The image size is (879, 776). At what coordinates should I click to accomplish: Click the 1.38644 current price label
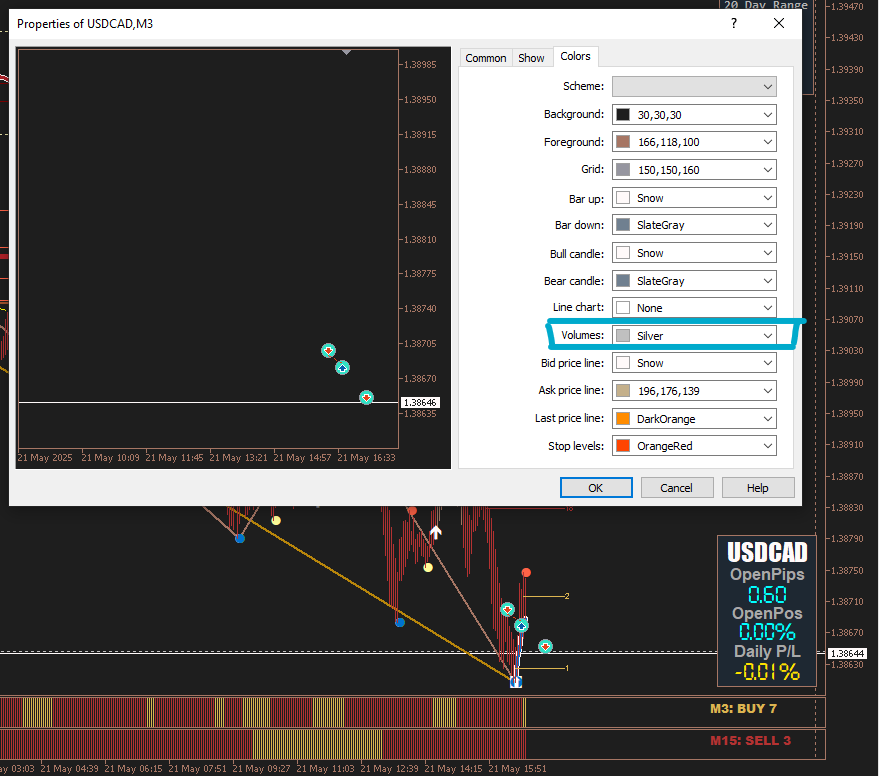click(x=848, y=654)
